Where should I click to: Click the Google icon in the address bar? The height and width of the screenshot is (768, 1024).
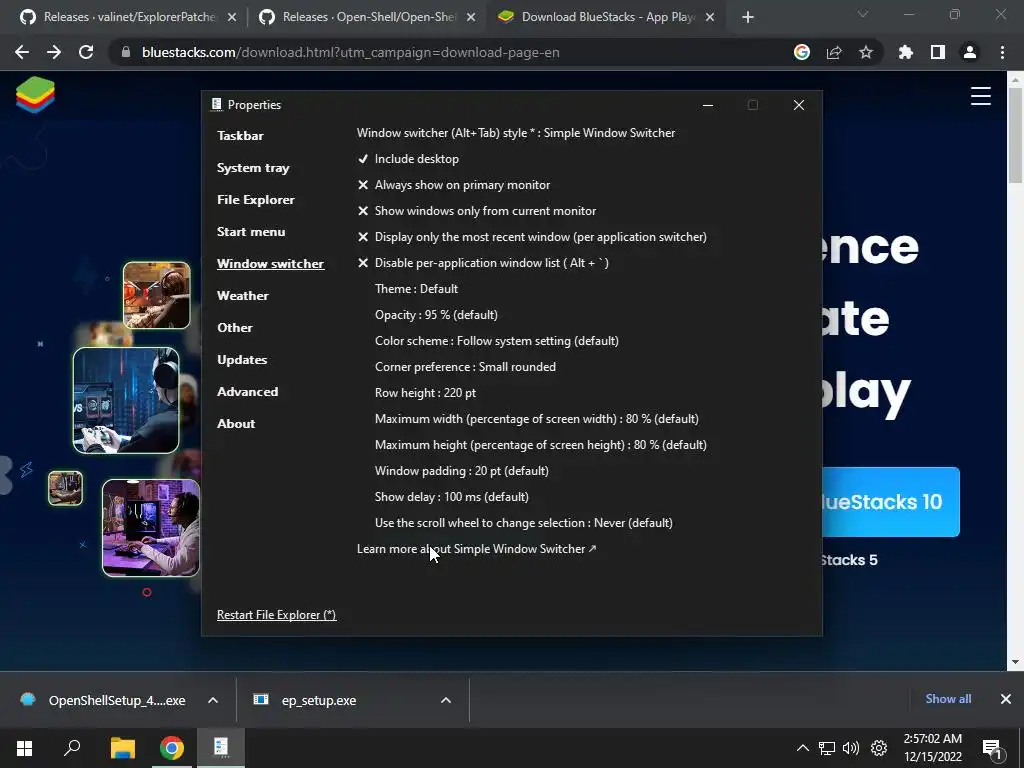[802, 52]
